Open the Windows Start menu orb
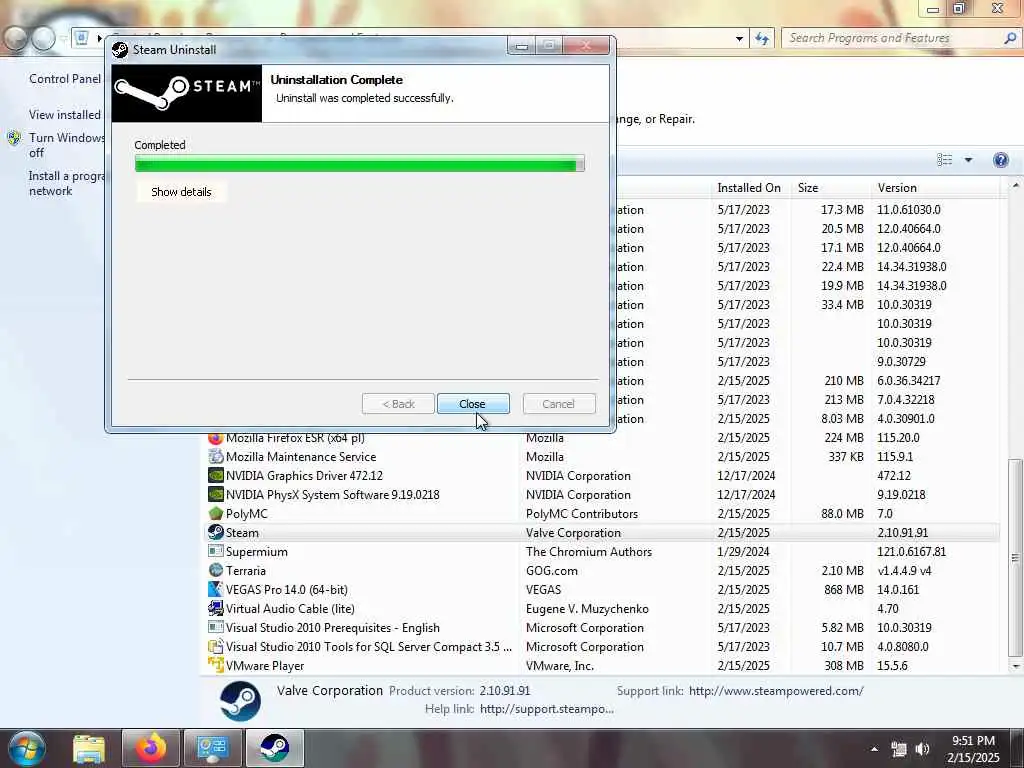The width and height of the screenshot is (1024, 768). (25, 748)
